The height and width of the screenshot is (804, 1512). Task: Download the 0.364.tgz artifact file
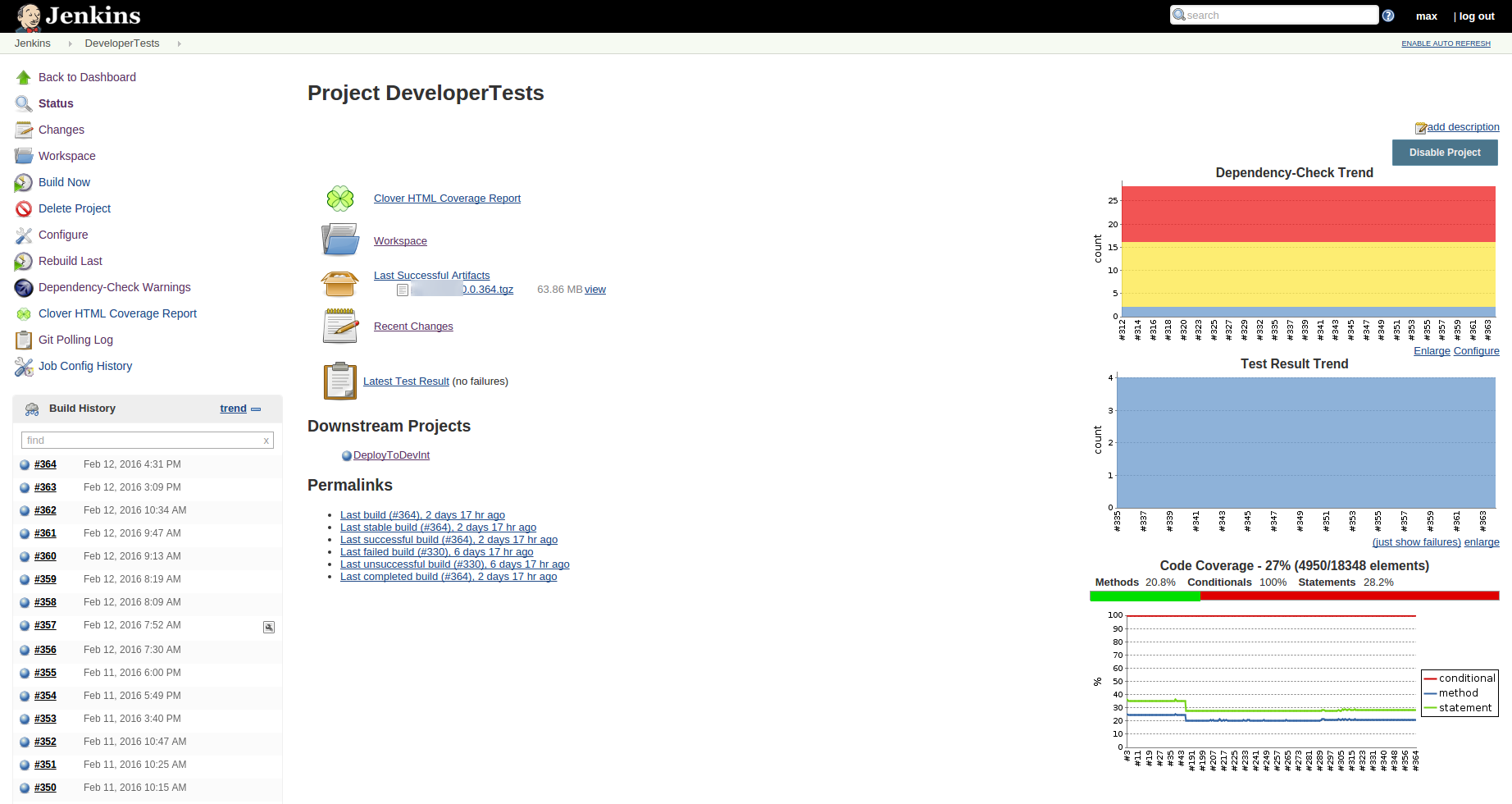pyautogui.click(x=462, y=290)
